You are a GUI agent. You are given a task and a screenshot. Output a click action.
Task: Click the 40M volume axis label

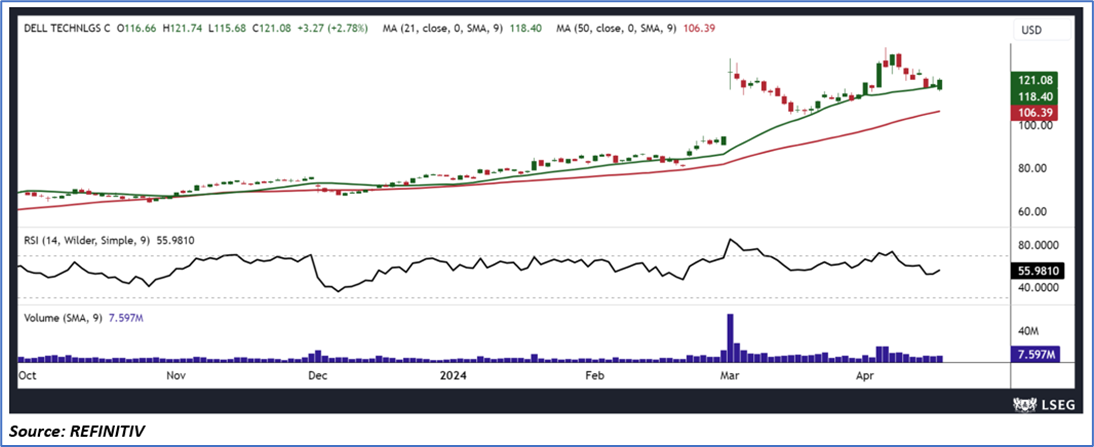pyautogui.click(x=1030, y=331)
